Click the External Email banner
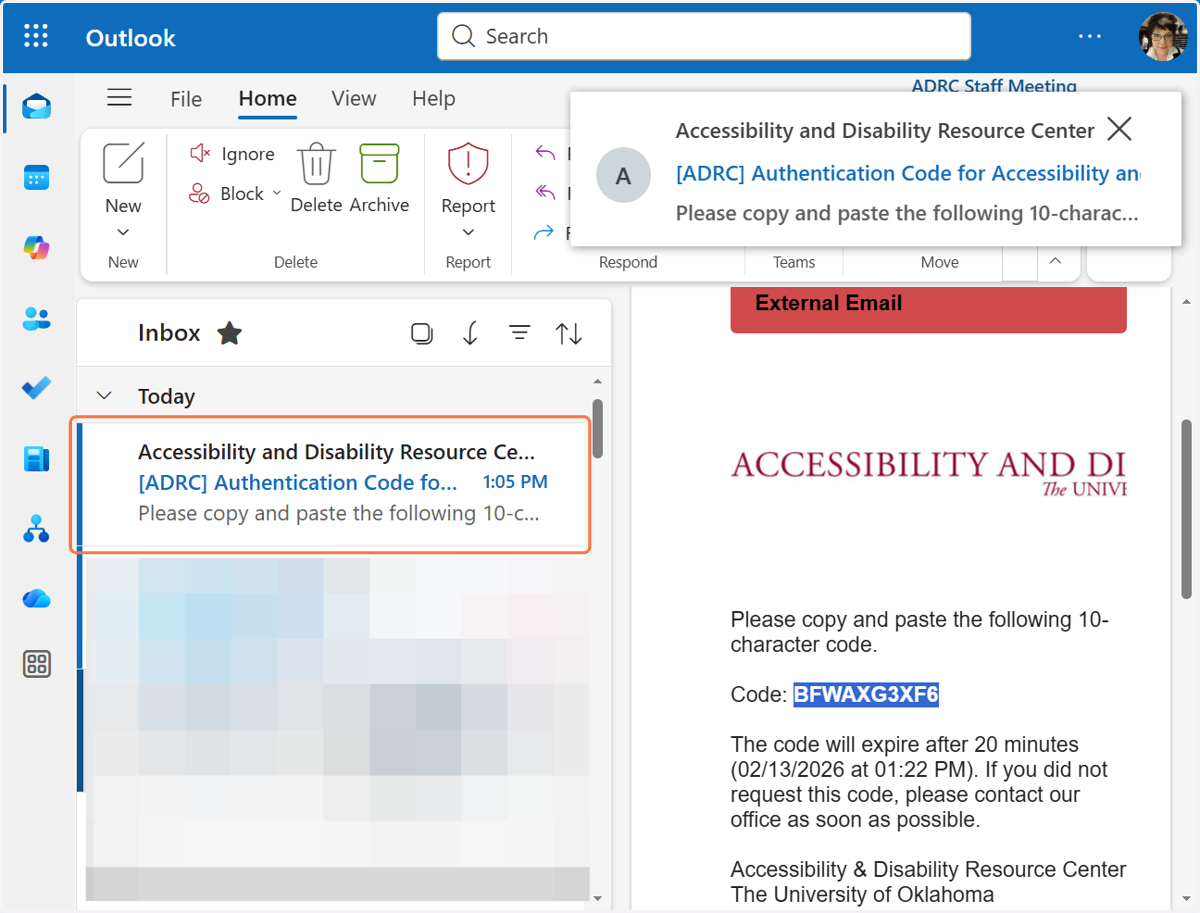 click(x=928, y=309)
